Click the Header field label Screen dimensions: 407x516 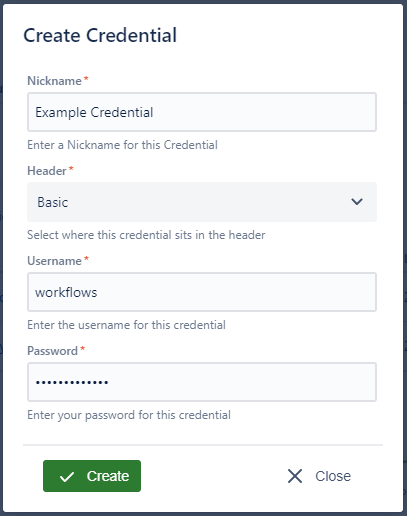(x=47, y=171)
